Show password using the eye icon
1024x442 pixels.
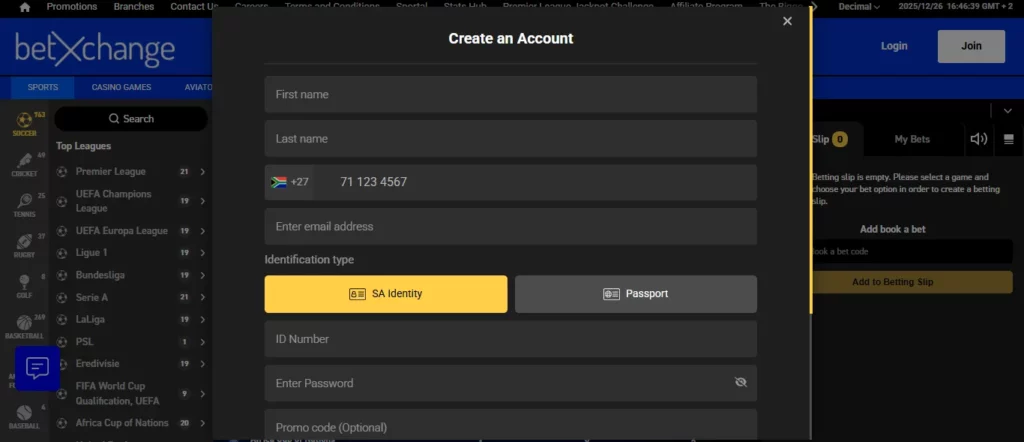tap(740, 383)
